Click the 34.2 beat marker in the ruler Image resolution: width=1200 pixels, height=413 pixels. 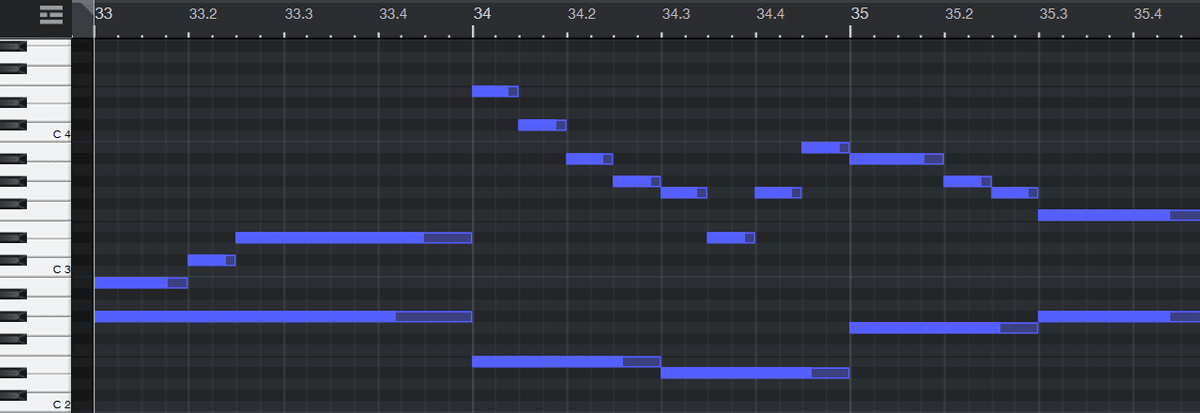tap(581, 14)
